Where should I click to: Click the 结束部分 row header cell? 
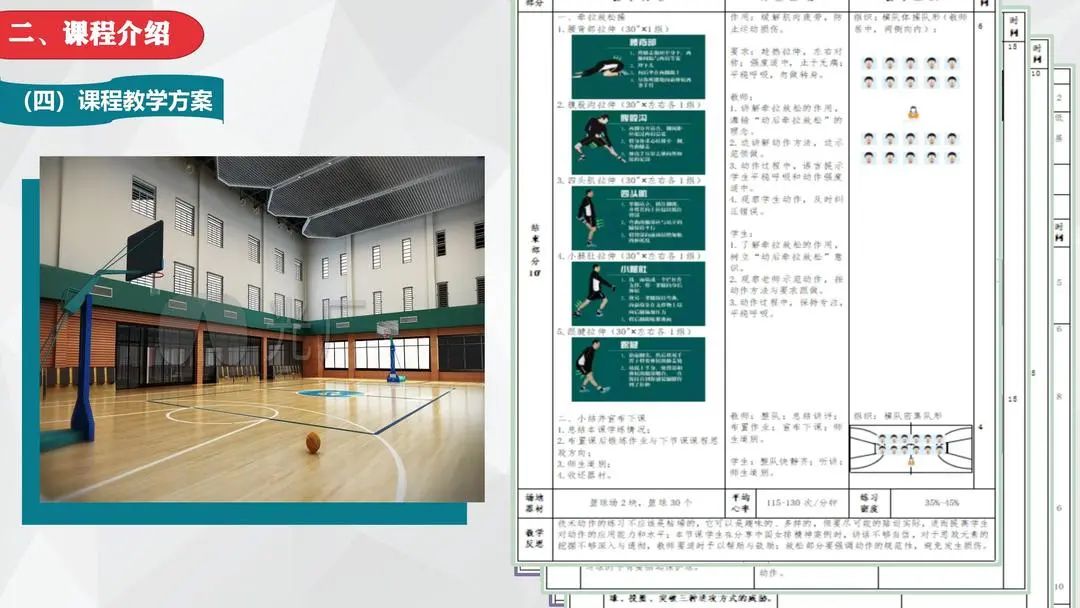(535, 250)
